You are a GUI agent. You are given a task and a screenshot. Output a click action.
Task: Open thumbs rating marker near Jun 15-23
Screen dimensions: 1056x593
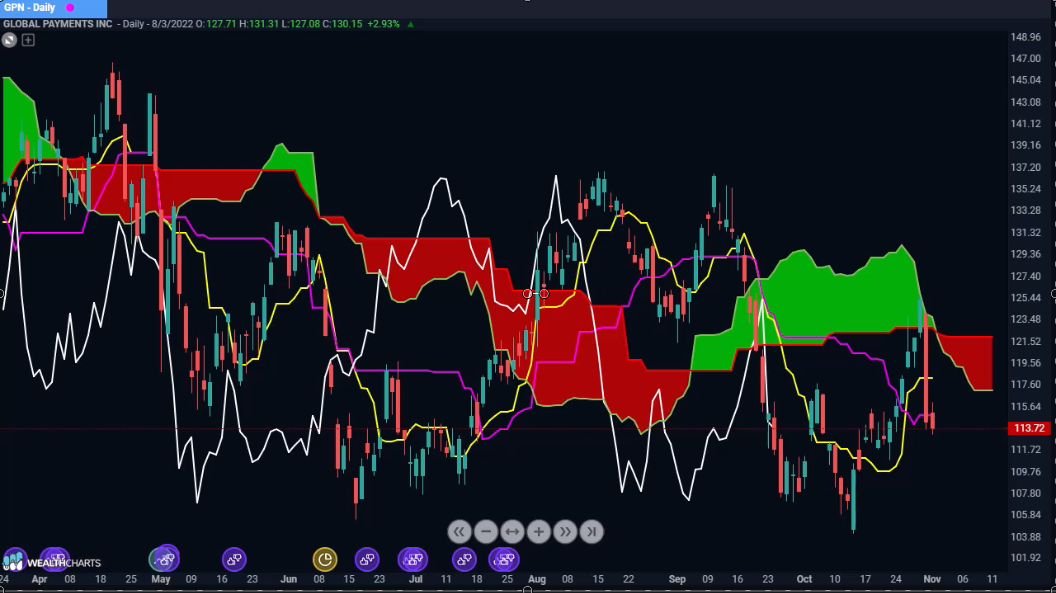[x=367, y=559]
